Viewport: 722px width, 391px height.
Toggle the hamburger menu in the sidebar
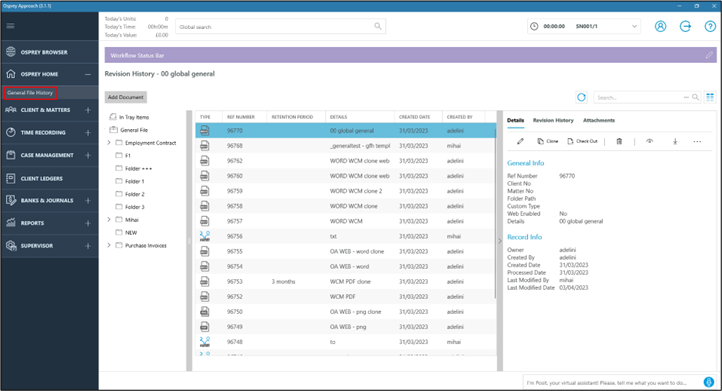click(x=10, y=26)
